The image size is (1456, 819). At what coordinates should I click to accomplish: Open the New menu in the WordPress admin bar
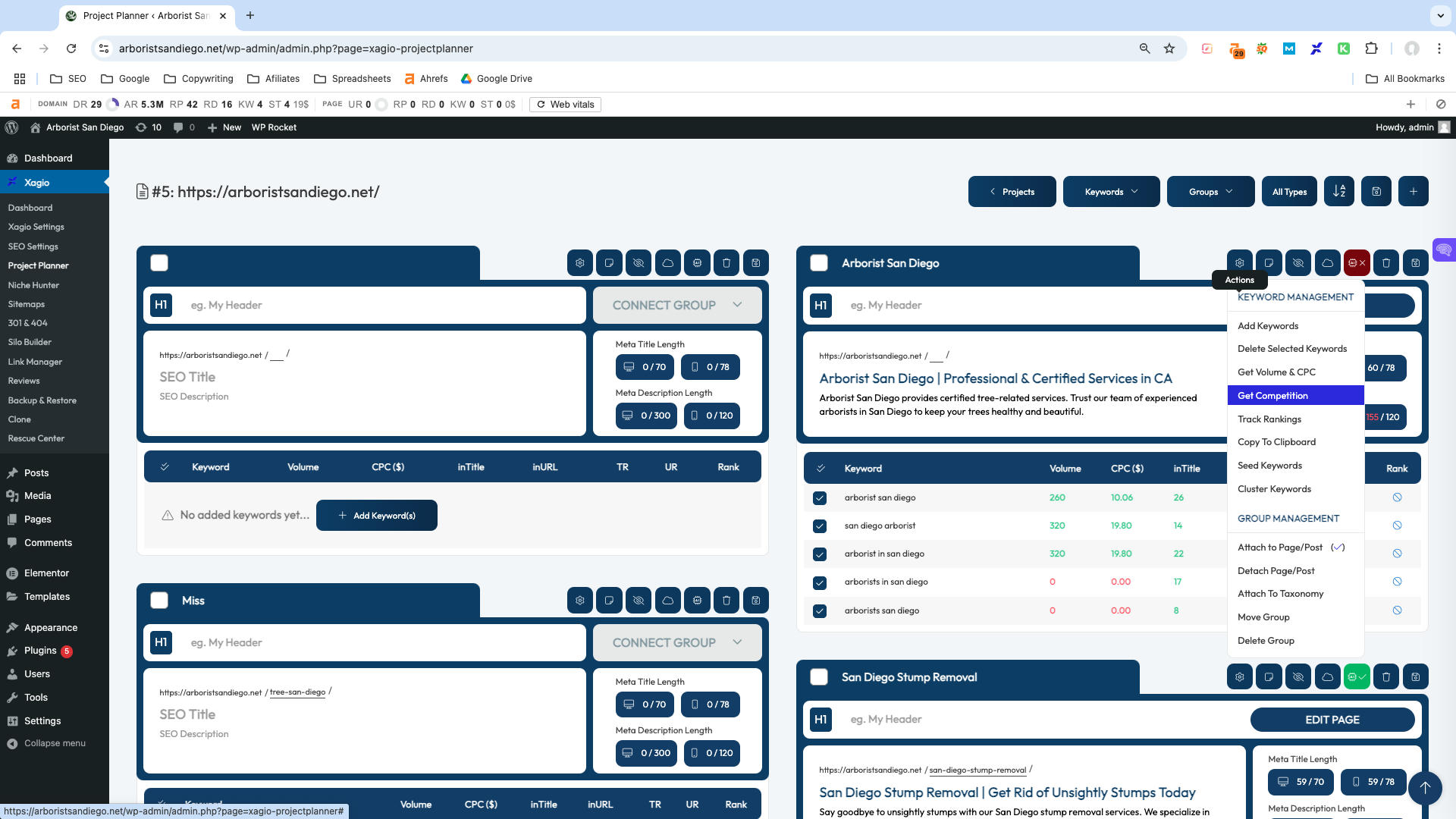(224, 127)
